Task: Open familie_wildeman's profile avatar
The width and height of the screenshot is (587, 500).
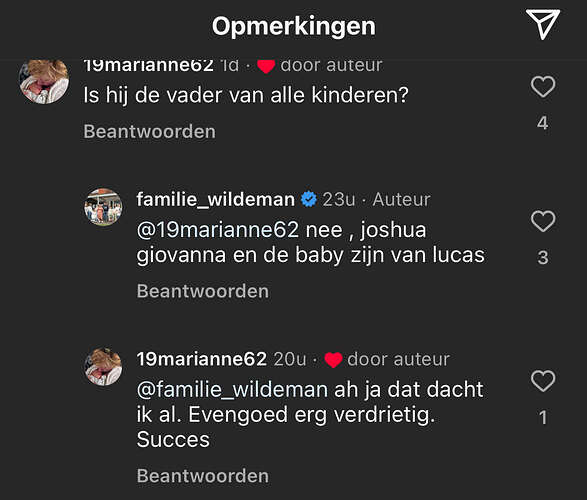Action: [103, 207]
